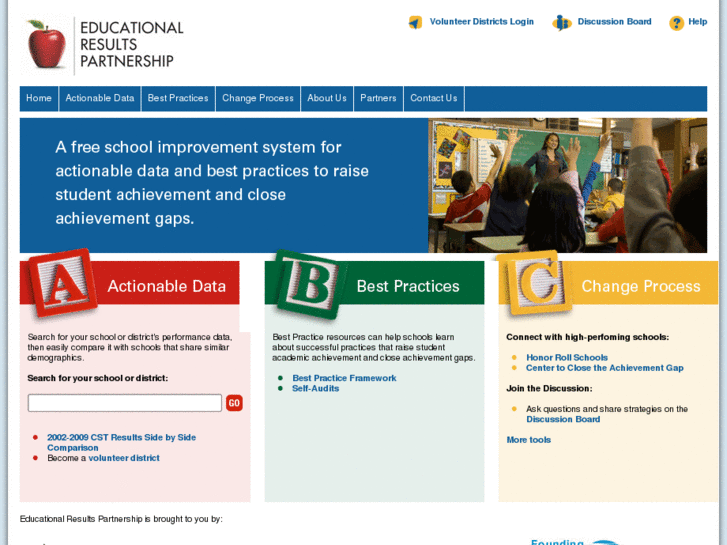Click the red letter A block

[x=63, y=283]
